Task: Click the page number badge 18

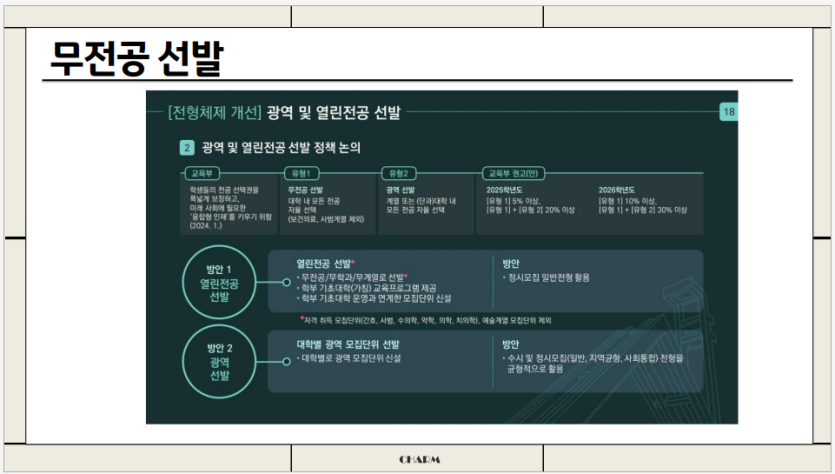Action: [x=729, y=112]
